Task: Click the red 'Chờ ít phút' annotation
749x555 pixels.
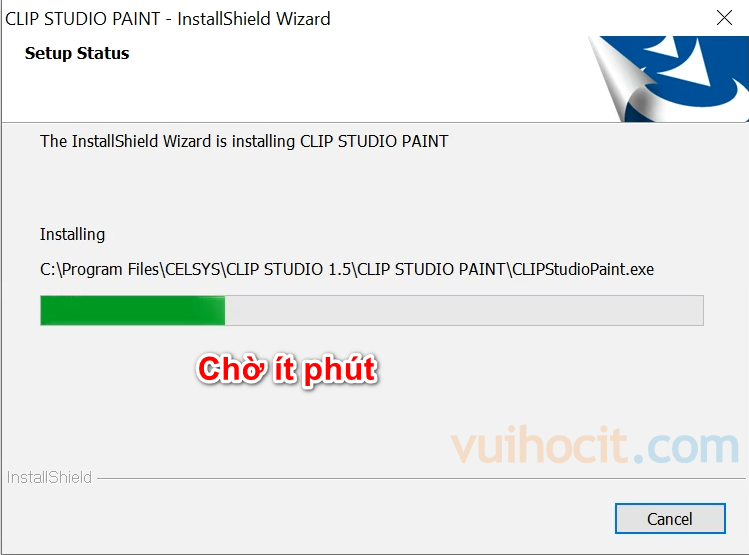Action: coord(287,369)
